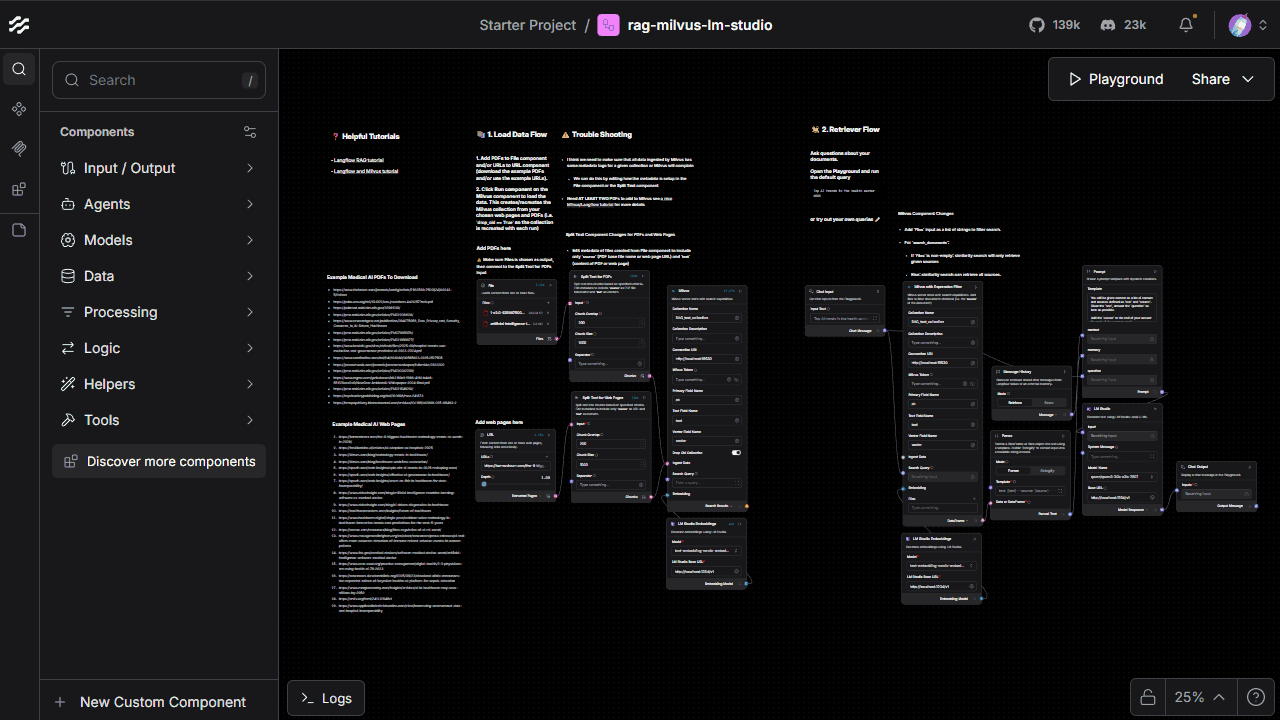Click Discover more components
This screenshot has width=1280, height=720.
159,461
